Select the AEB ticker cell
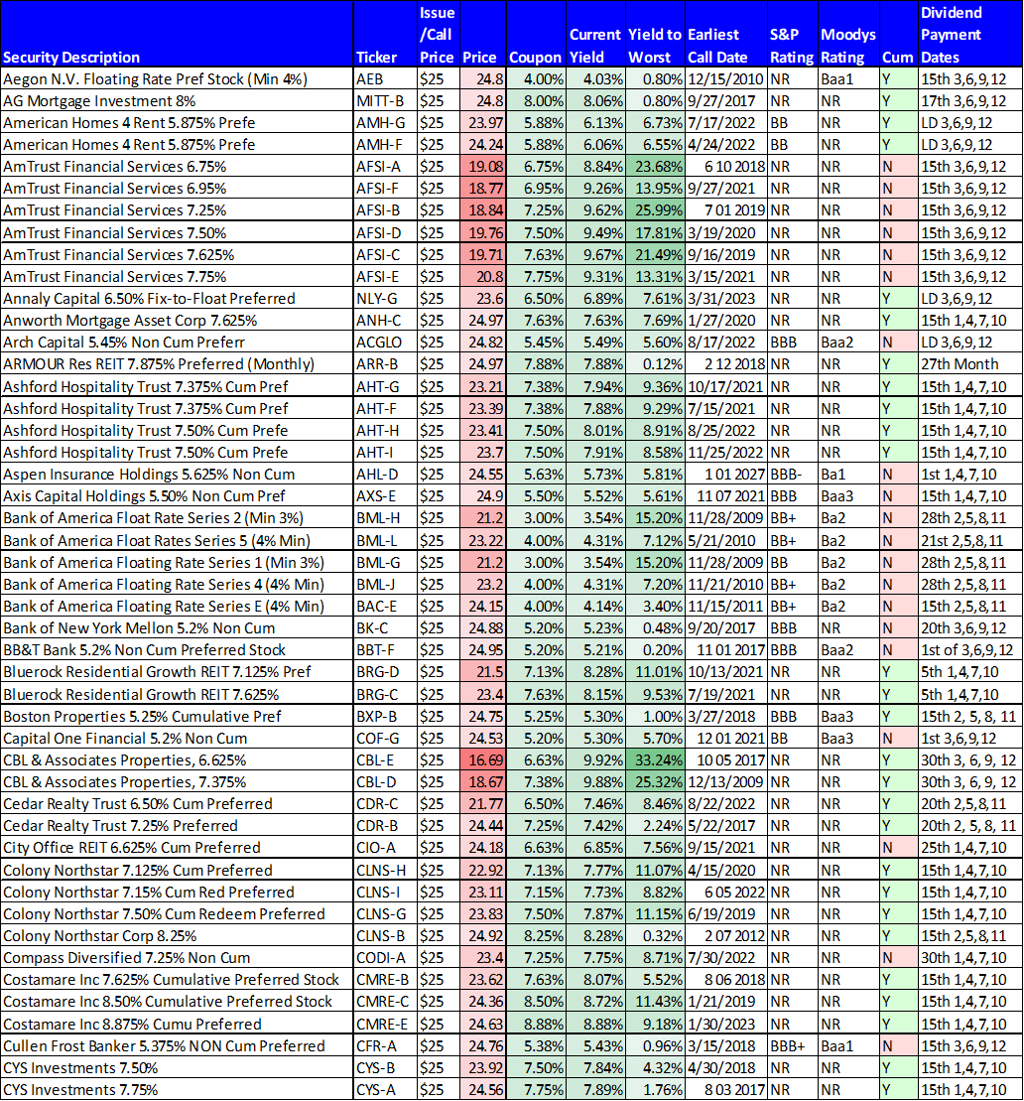Viewport: 1024px width, 1101px height. pyautogui.click(x=385, y=79)
